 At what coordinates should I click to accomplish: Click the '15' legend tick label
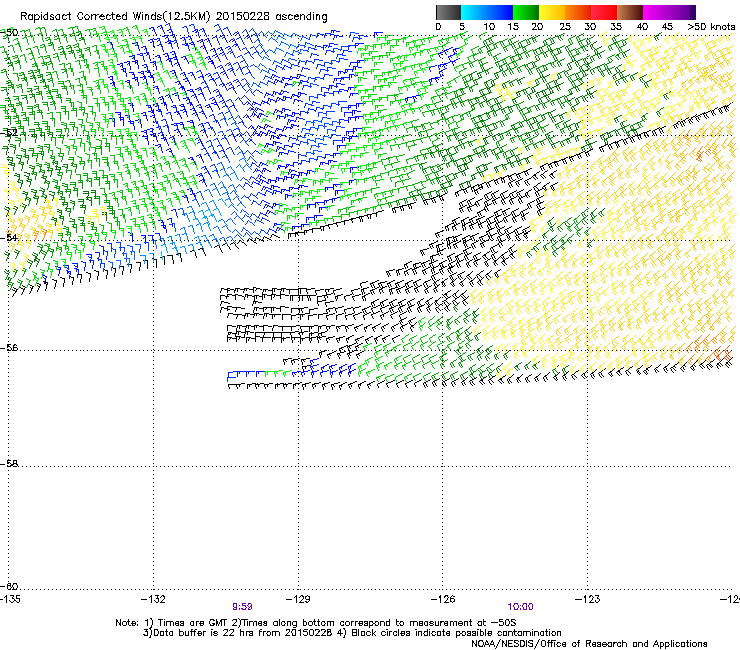(x=513, y=27)
